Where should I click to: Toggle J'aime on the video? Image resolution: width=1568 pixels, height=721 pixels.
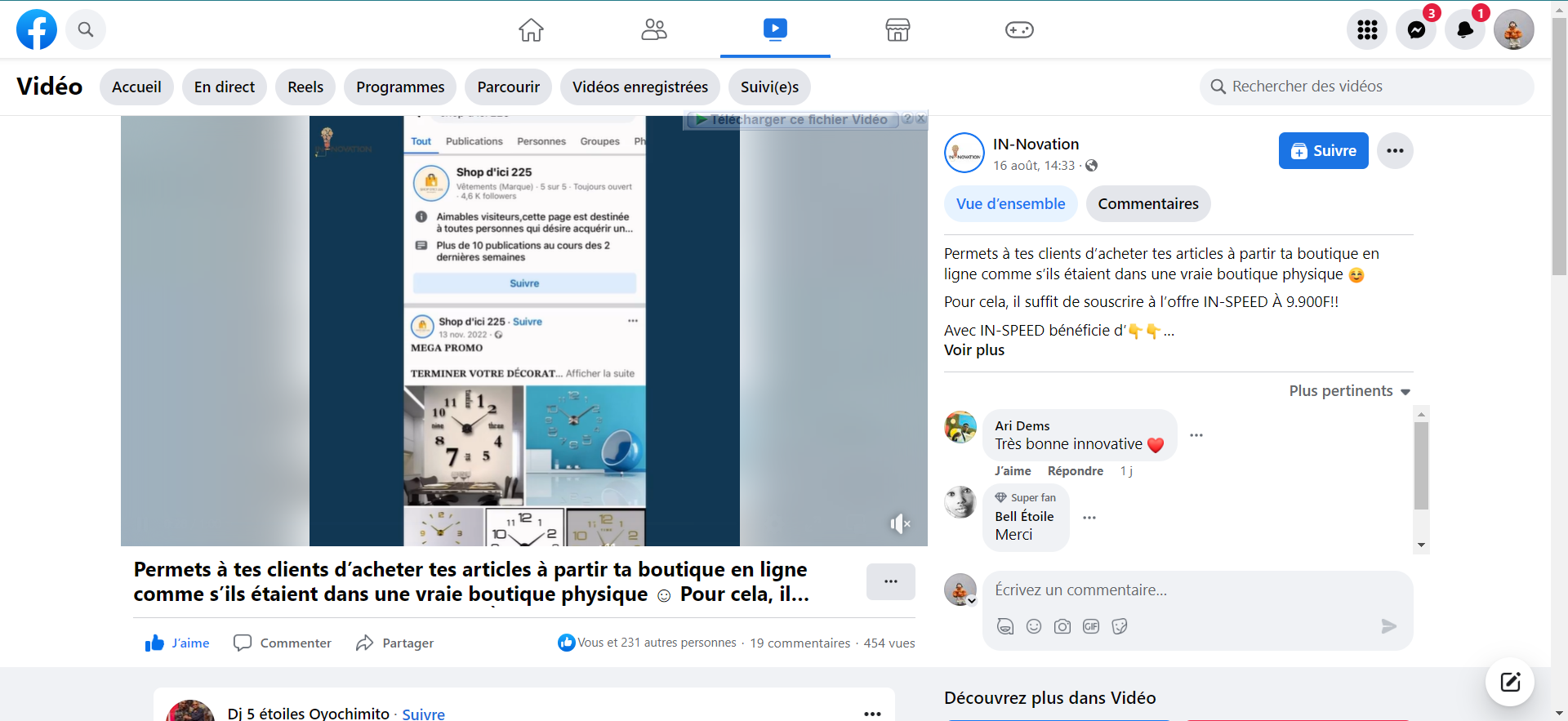(x=177, y=643)
